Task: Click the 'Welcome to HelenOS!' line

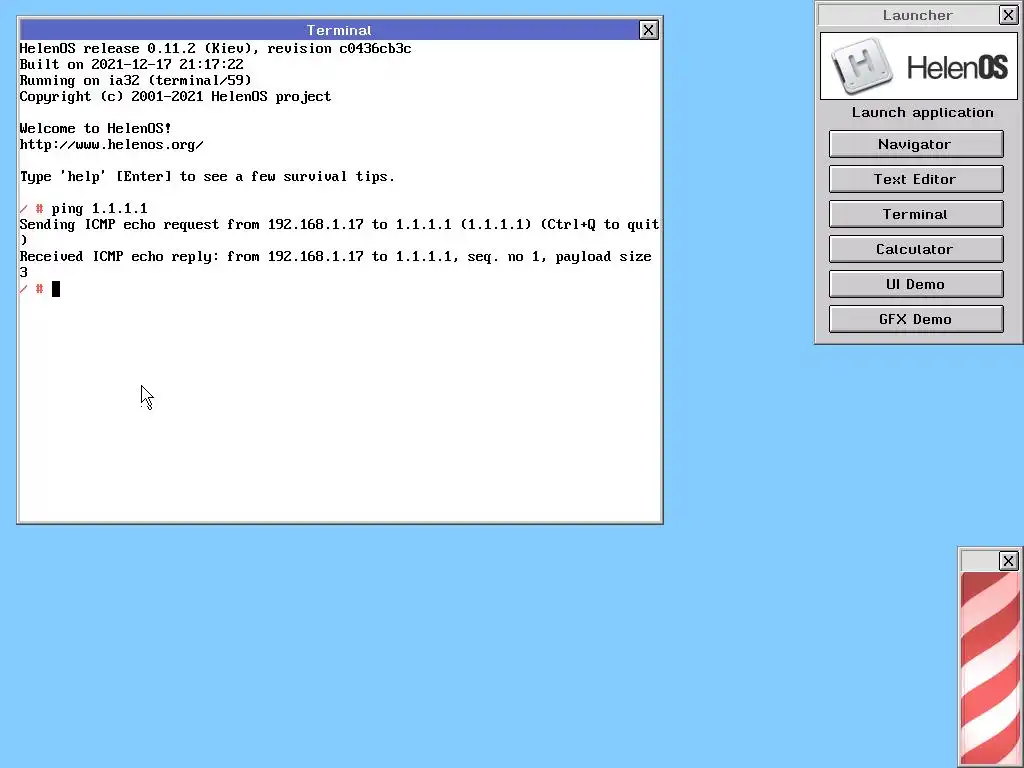Action: tap(95, 129)
